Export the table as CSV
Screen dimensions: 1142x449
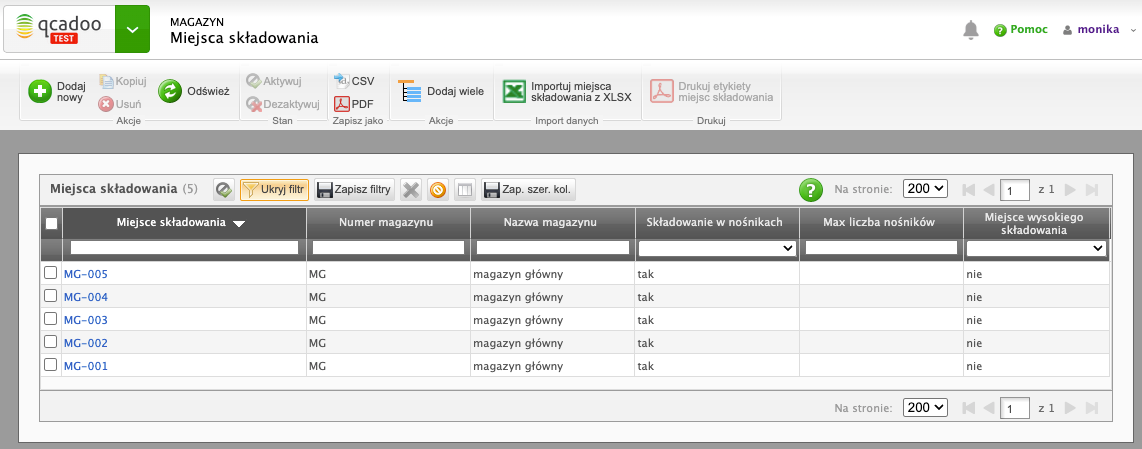point(354,80)
